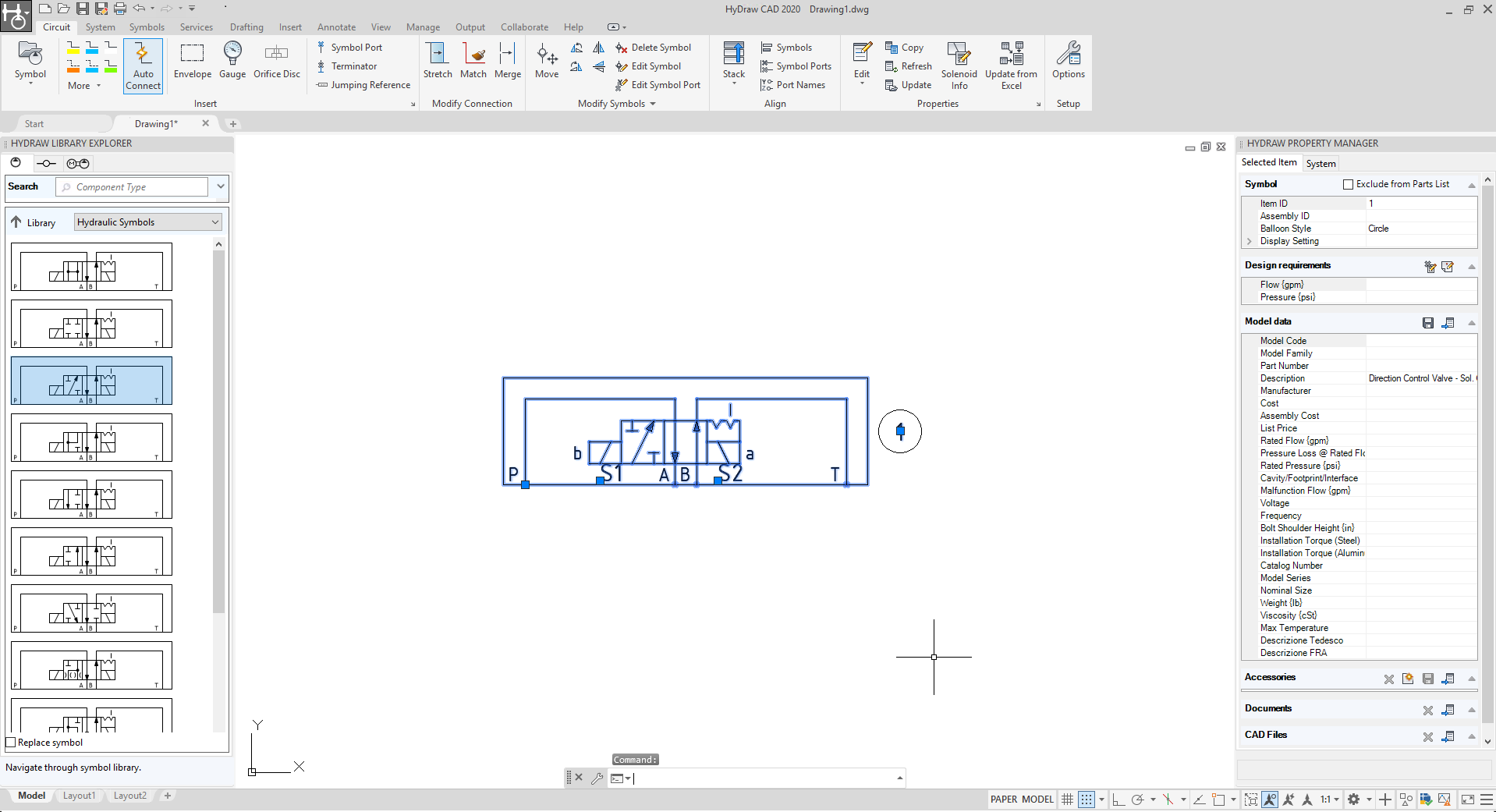The image size is (1496, 812).
Task: Switch to the System properties tab
Action: click(1321, 164)
